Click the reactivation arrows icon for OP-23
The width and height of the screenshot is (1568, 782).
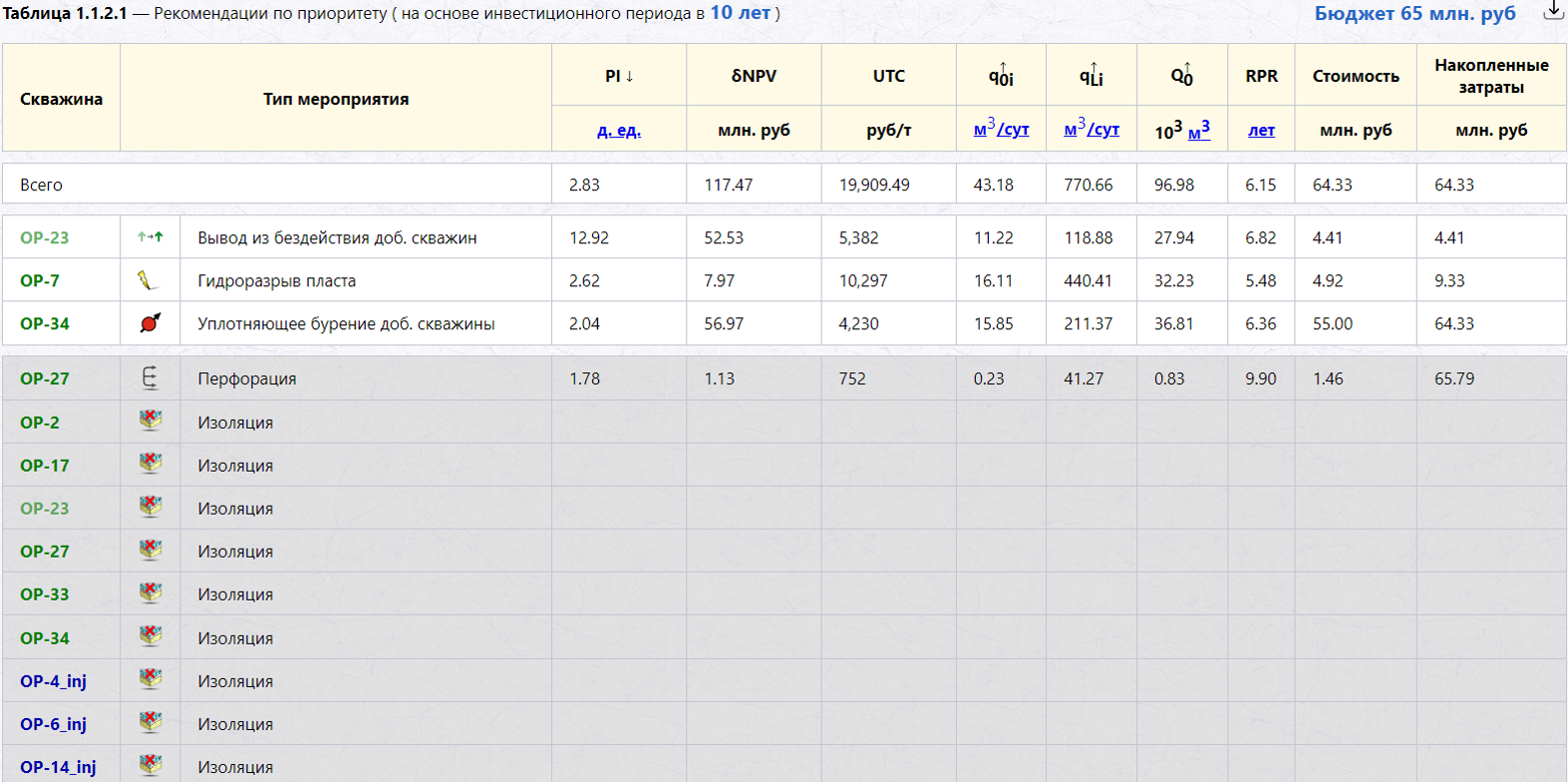pos(151,237)
